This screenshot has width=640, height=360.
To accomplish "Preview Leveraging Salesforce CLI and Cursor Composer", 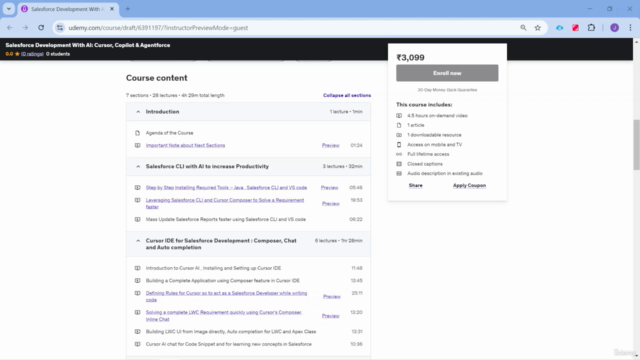I will pos(331,203).
